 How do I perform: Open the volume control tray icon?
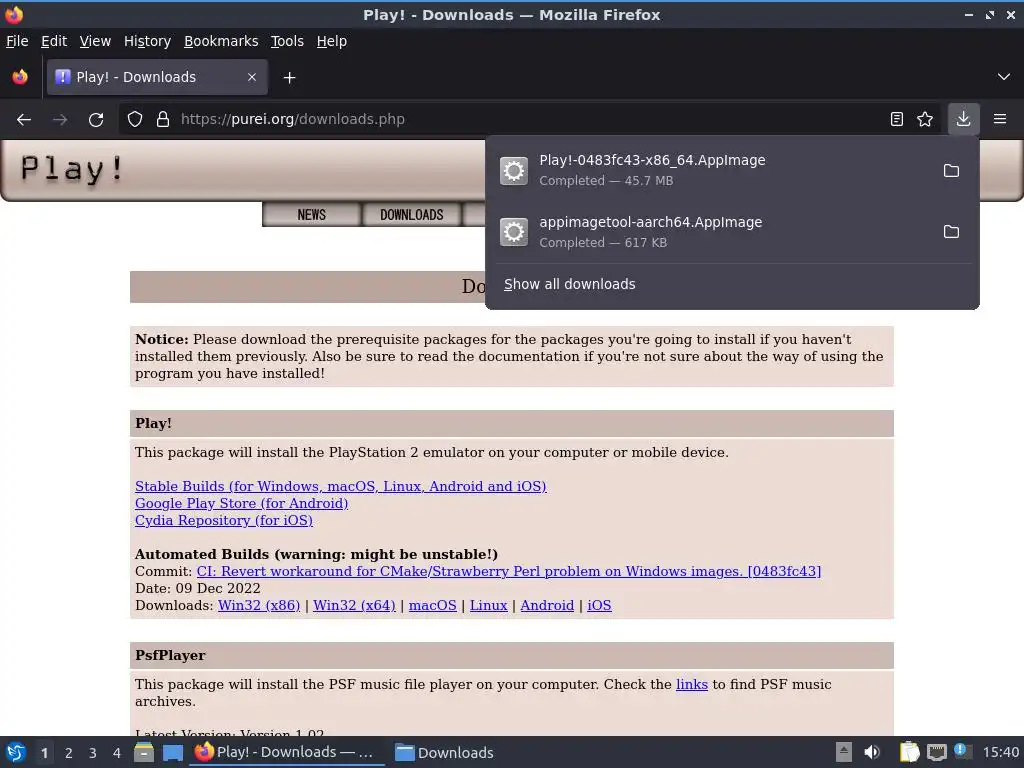pos(872,752)
